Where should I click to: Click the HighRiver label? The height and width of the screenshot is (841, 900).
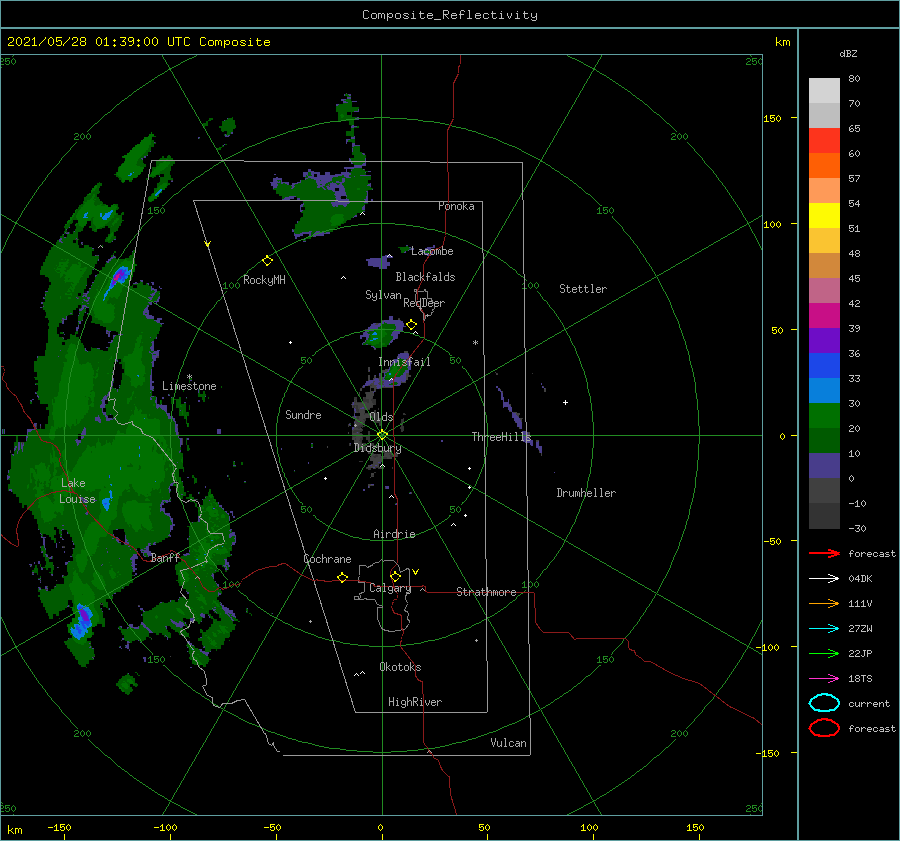[415, 702]
